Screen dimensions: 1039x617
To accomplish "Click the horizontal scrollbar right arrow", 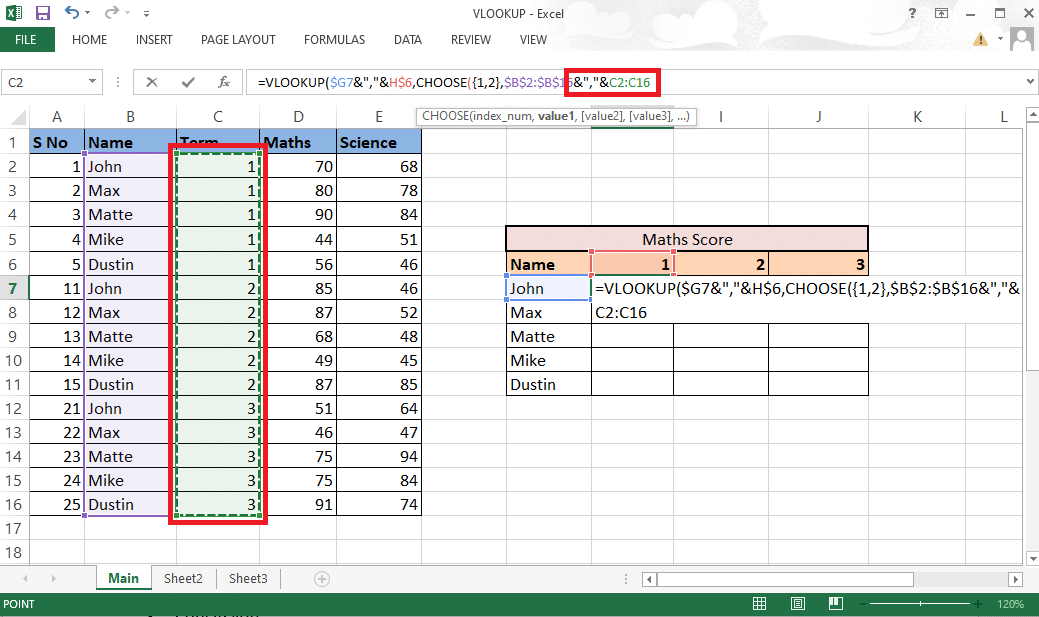I will (x=1015, y=578).
